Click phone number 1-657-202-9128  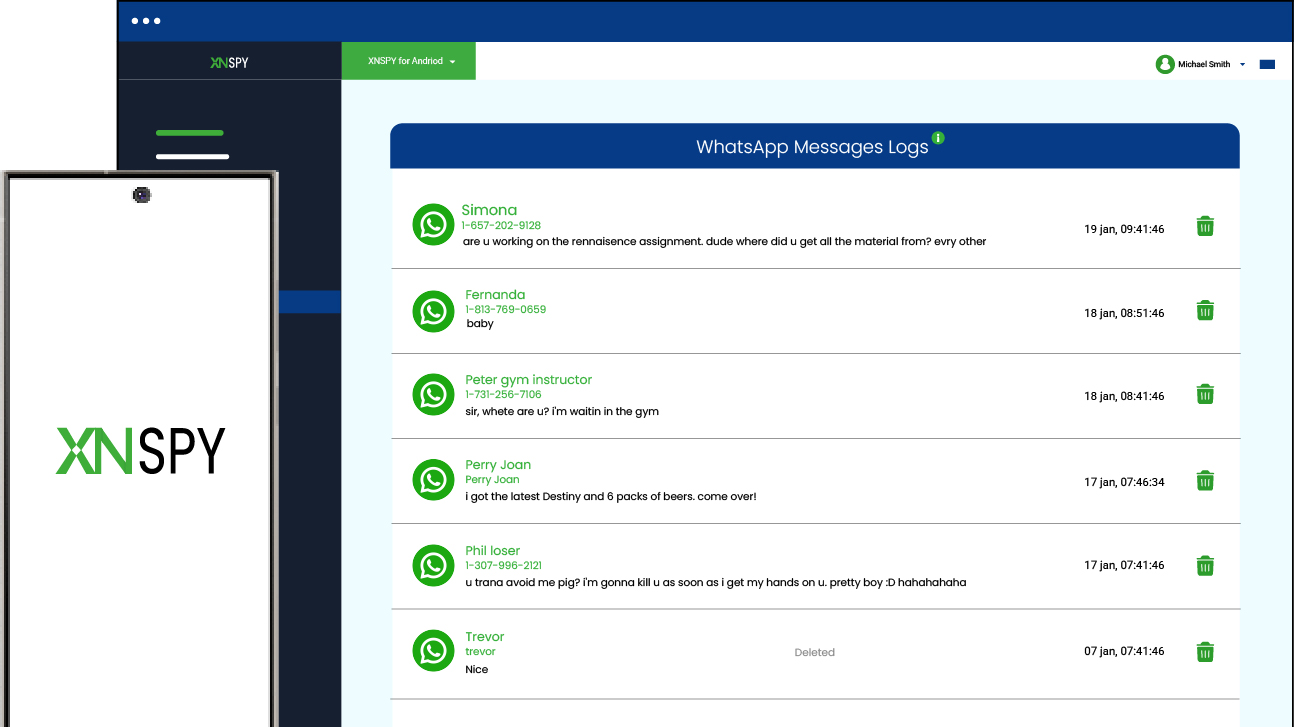(501, 226)
